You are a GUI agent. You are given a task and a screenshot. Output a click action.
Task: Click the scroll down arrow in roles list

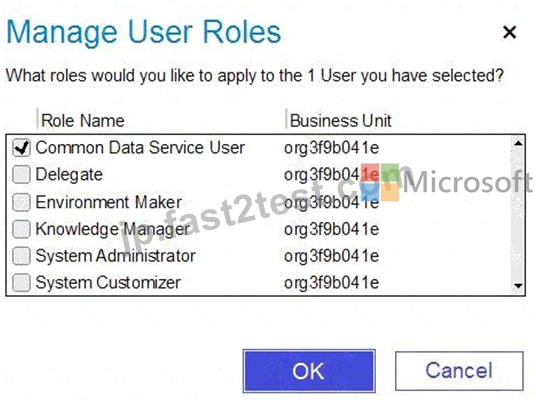click(x=518, y=286)
